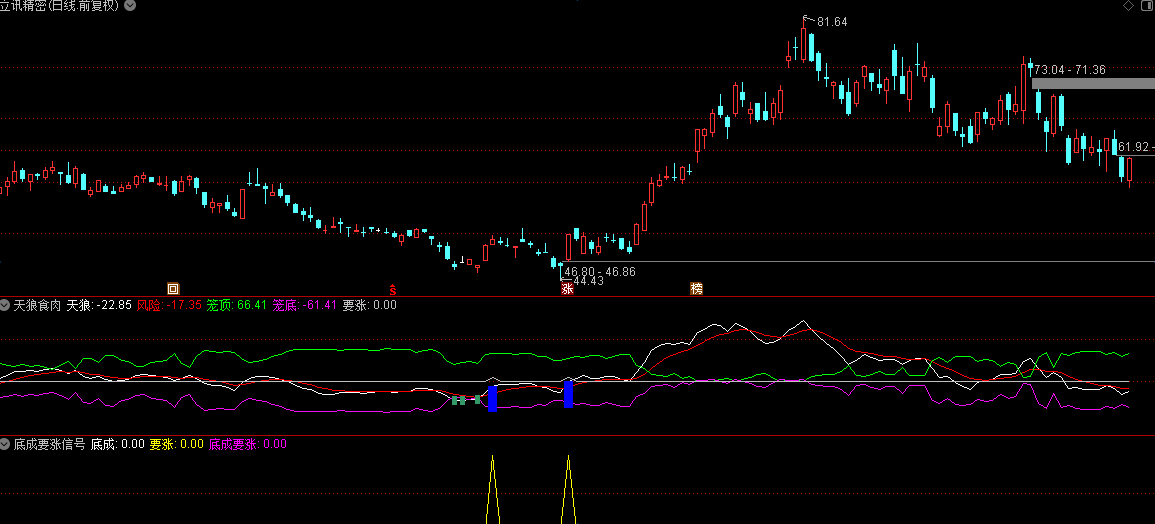Expand the 底成要涨信号 indicator menu arrow
The image size is (1155, 524).
5,444
